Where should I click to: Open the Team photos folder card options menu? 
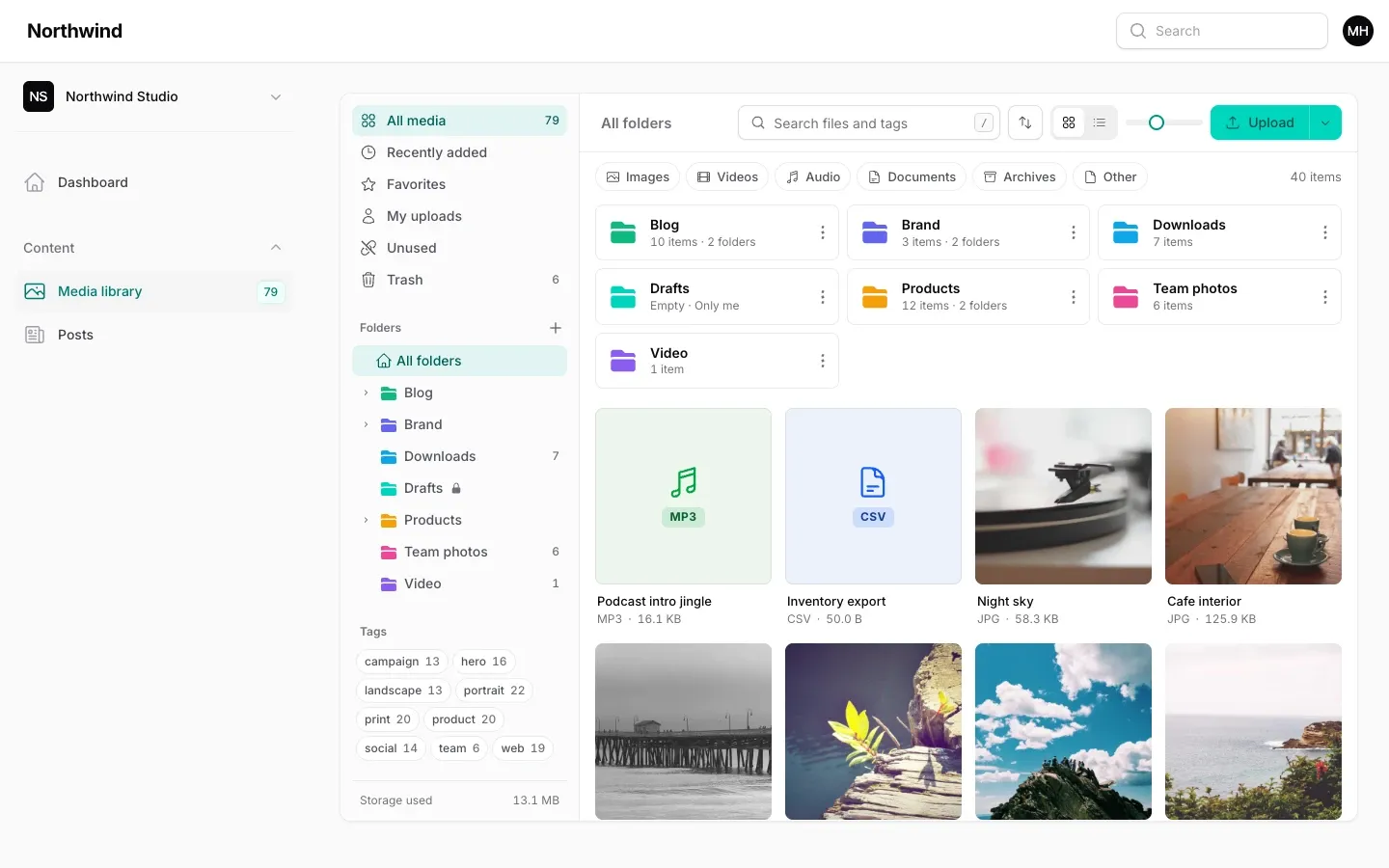pos(1324,297)
